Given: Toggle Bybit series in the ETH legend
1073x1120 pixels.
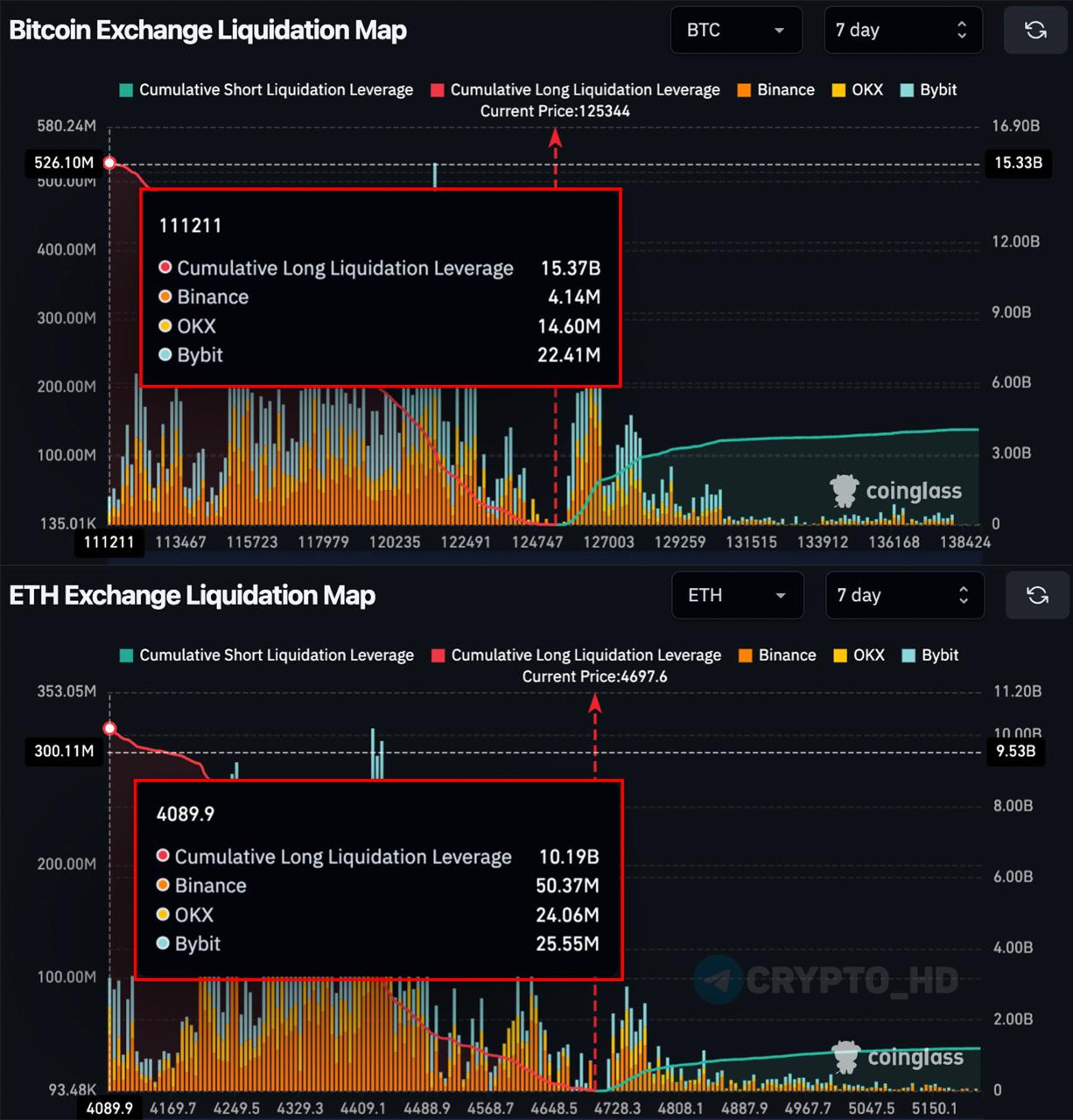Looking at the screenshot, I should (x=930, y=655).
